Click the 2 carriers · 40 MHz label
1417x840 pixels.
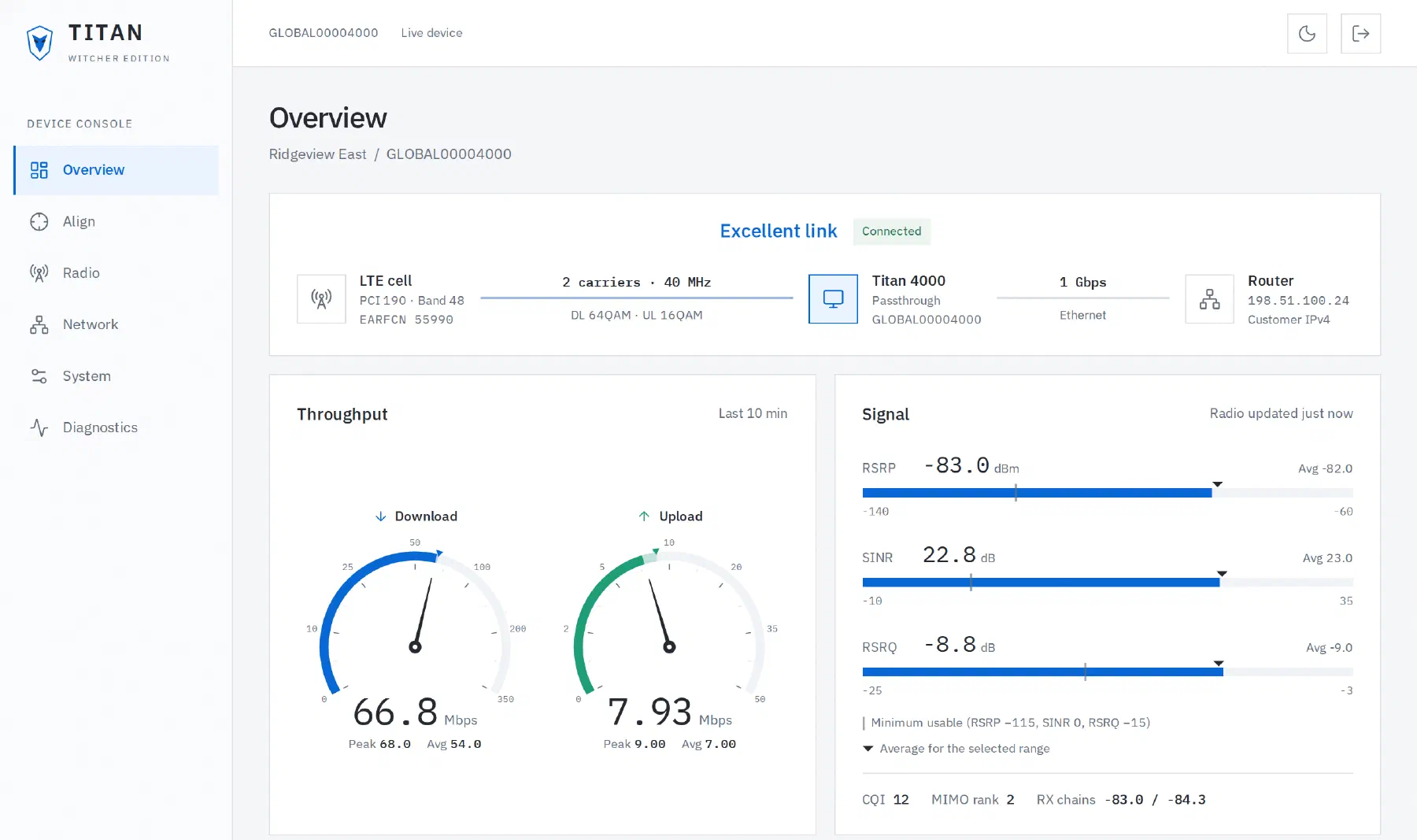click(637, 283)
